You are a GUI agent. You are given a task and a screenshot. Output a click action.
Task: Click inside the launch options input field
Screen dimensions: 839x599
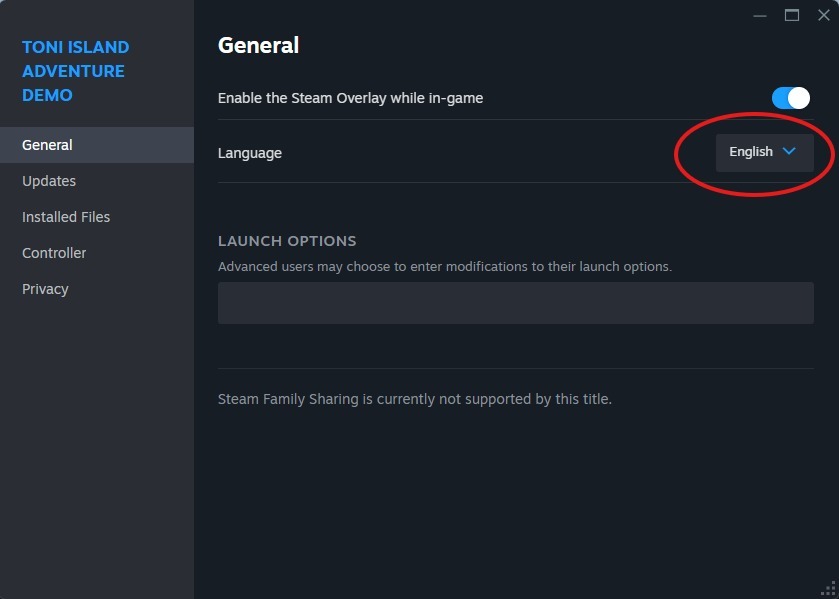(x=515, y=302)
